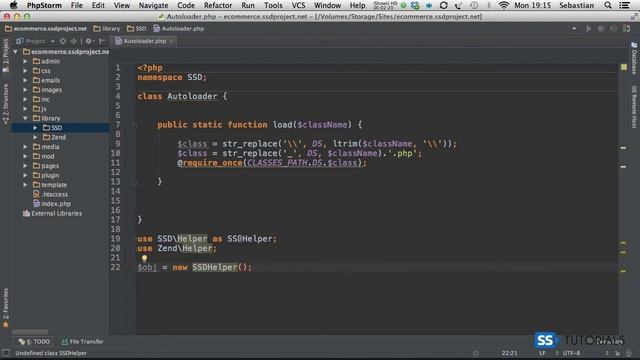Open the Notification Center list icon
The height and width of the screenshot is (360, 640).
[624, 5]
